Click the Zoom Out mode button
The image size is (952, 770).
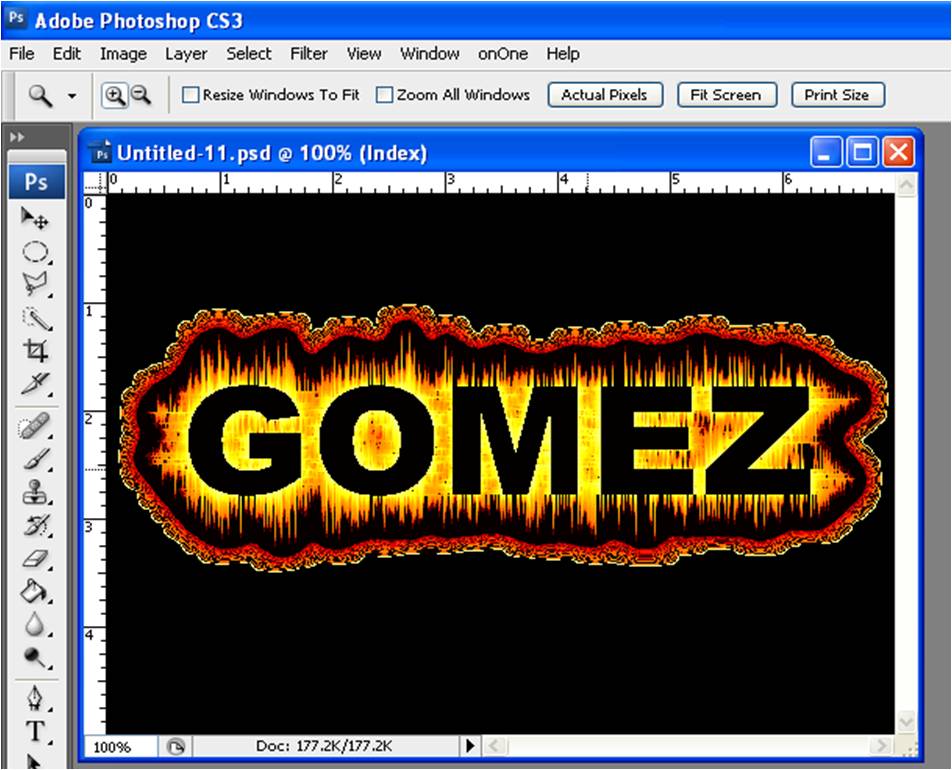pos(141,95)
